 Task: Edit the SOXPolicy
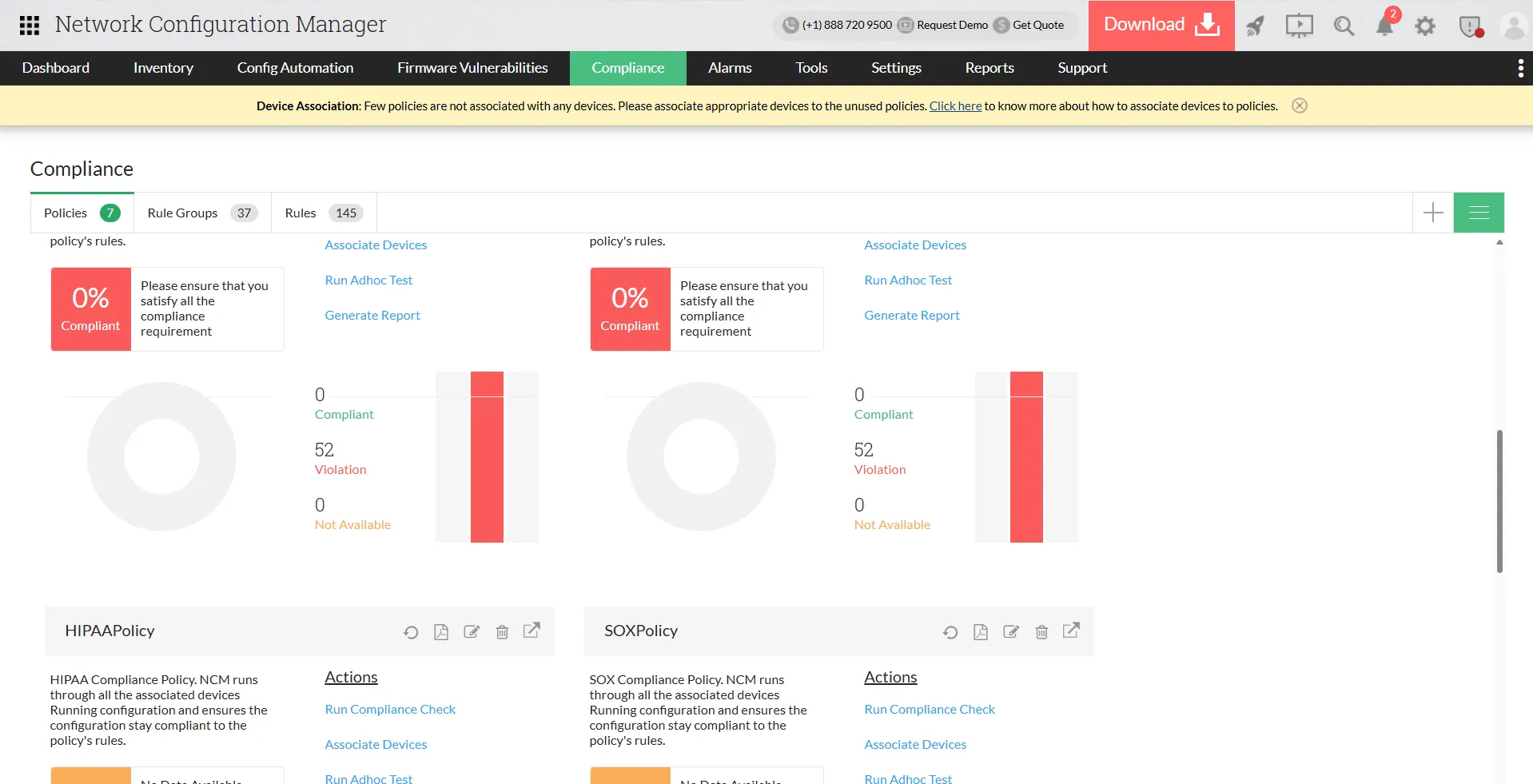pyautogui.click(x=1011, y=632)
